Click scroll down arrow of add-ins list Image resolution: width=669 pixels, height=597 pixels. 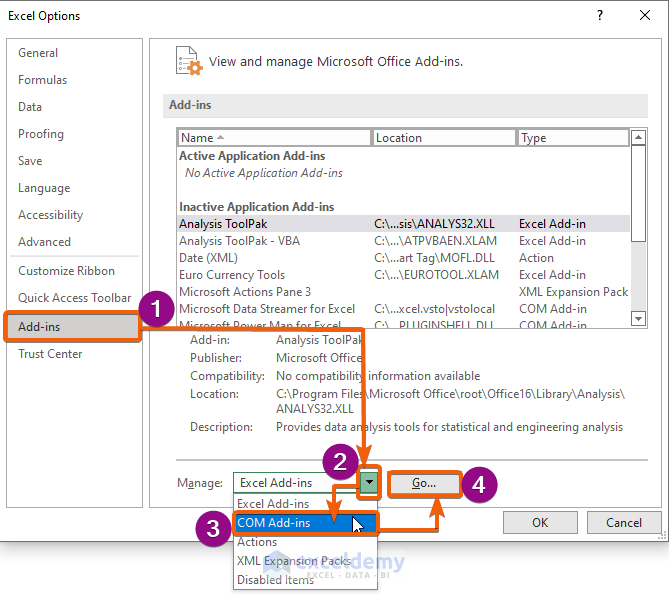pyautogui.click(x=638, y=318)
